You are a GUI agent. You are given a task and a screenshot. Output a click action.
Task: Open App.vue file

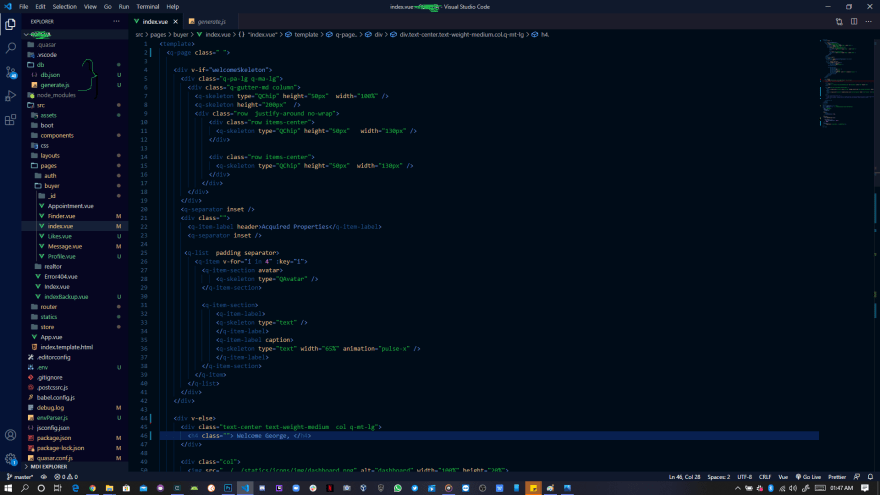point(75,337)
